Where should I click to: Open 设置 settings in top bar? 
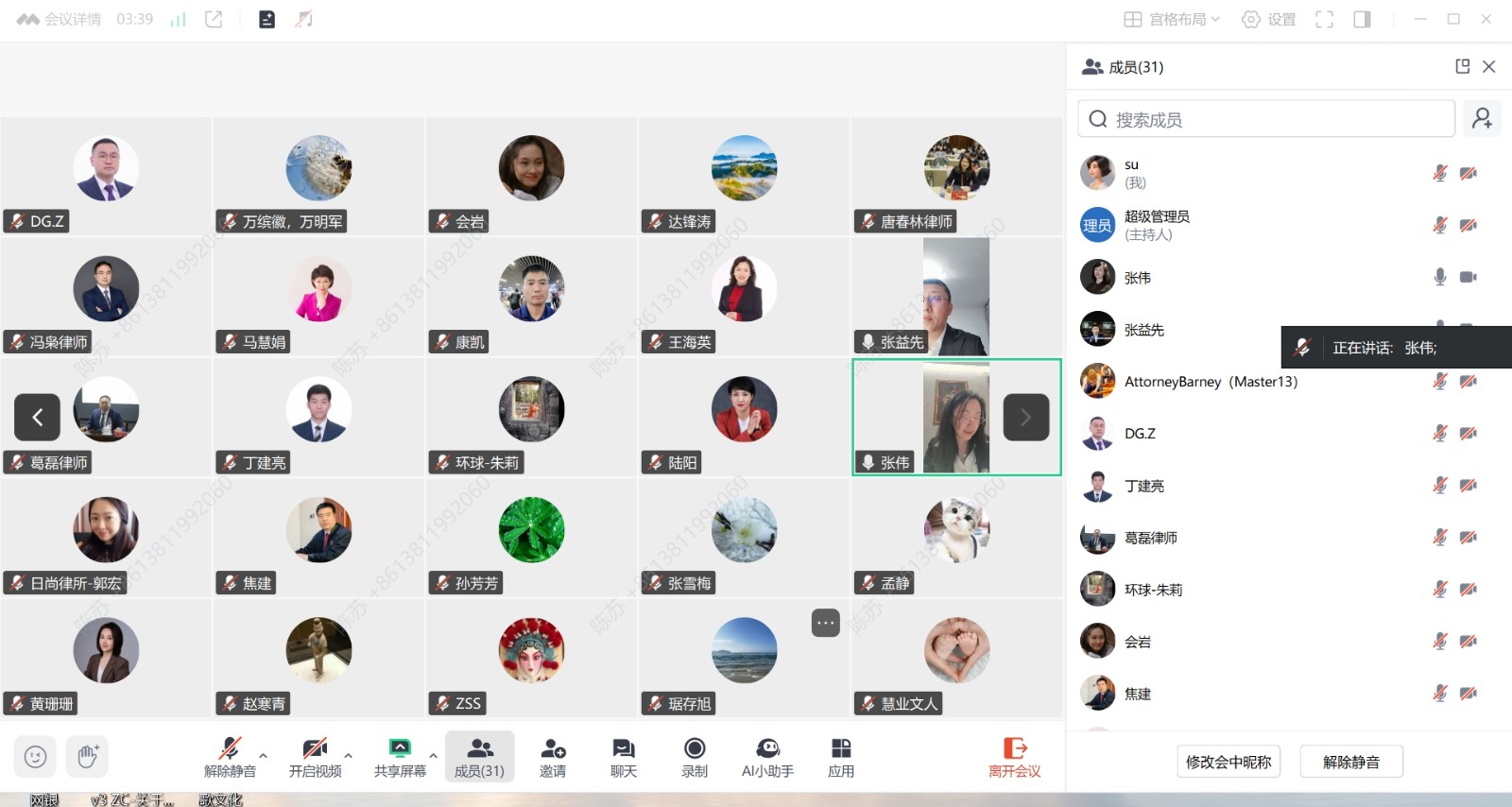(x=1268, y=19)
